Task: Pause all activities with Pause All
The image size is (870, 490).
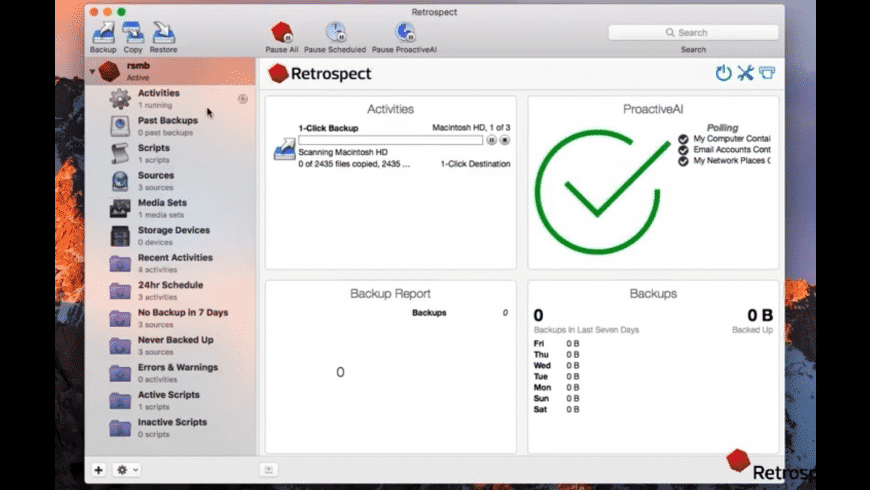Action: pyautogui.click(x=282, y=32)
